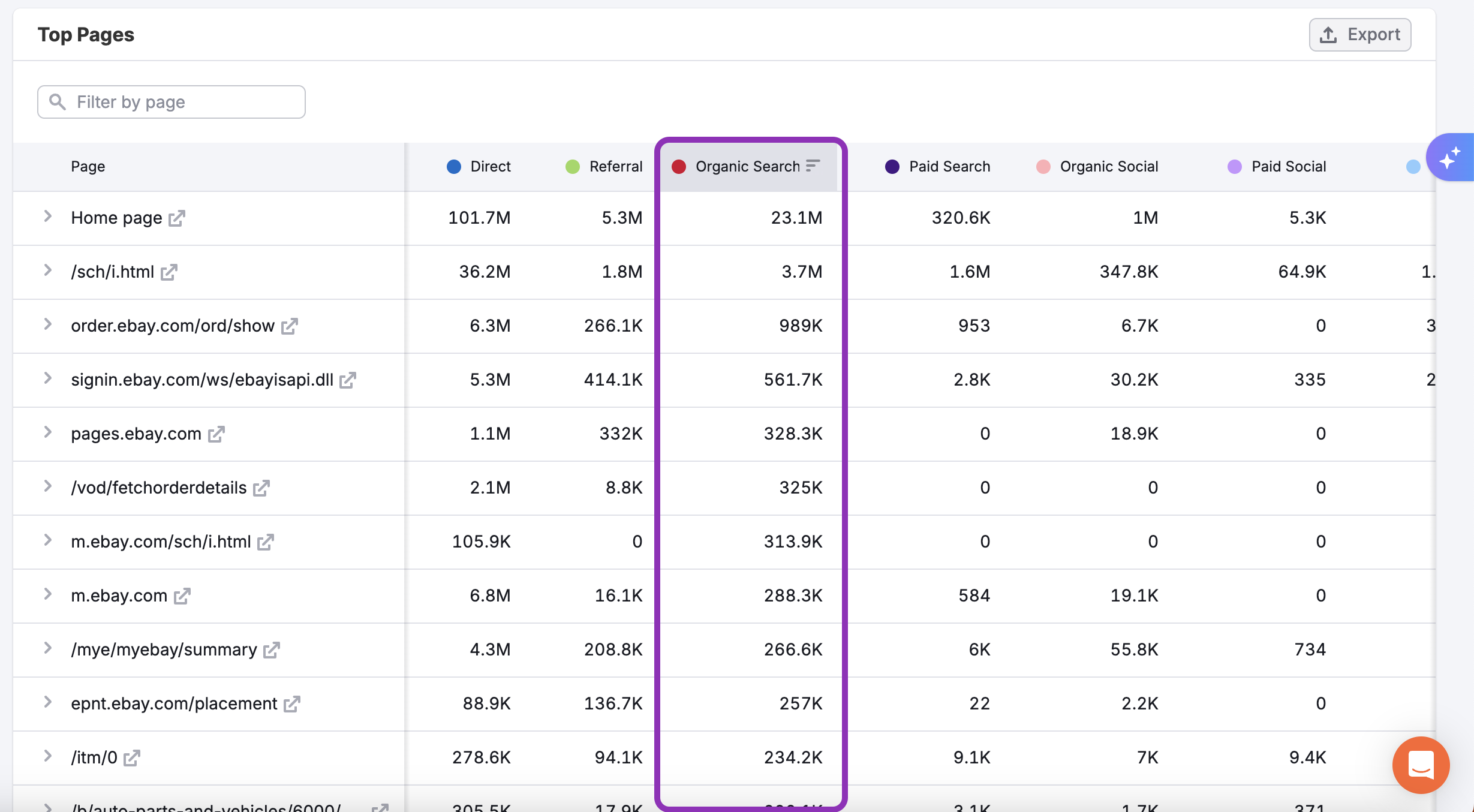Expand the /mye/myebay/summary row
This screenshot has width=1474, height=812.
point(48,648)
